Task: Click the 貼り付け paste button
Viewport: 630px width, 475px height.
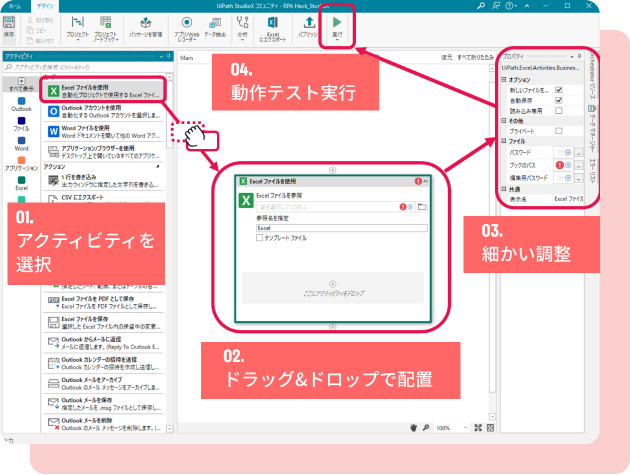Action: [x=40, y=41]
